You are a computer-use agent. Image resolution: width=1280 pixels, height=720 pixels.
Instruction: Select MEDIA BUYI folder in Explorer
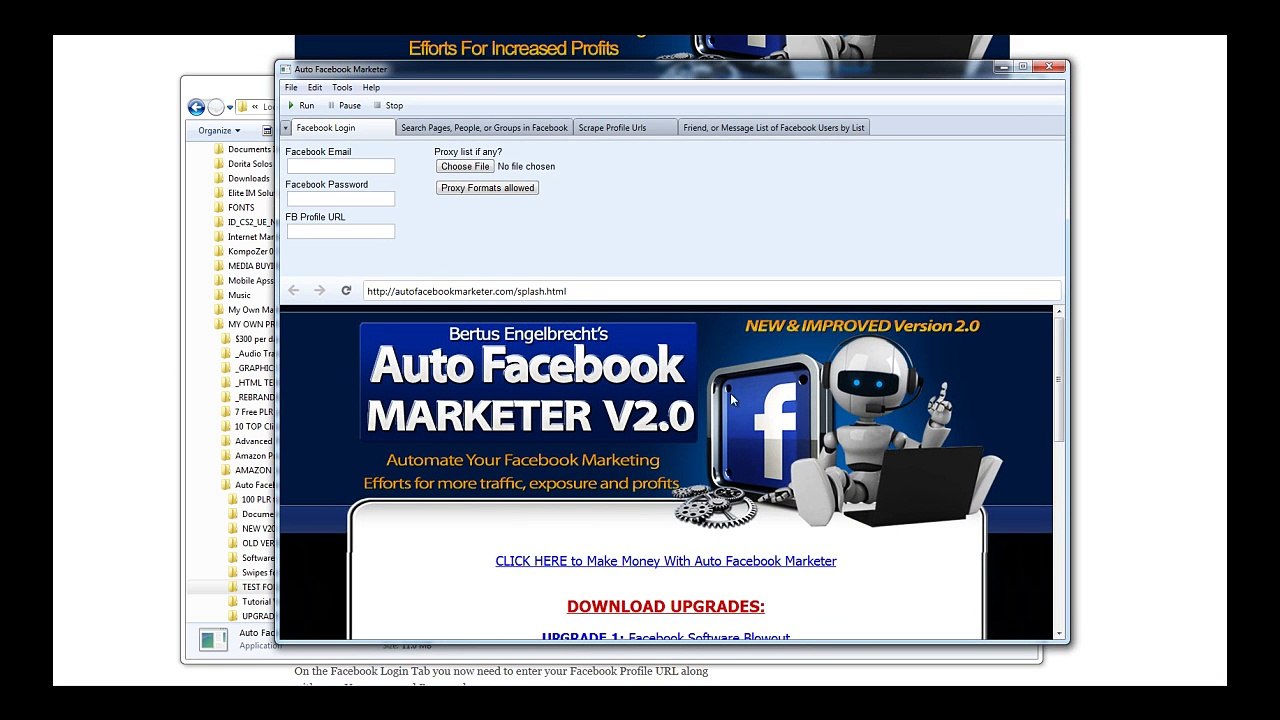click(x=243, y=266)
